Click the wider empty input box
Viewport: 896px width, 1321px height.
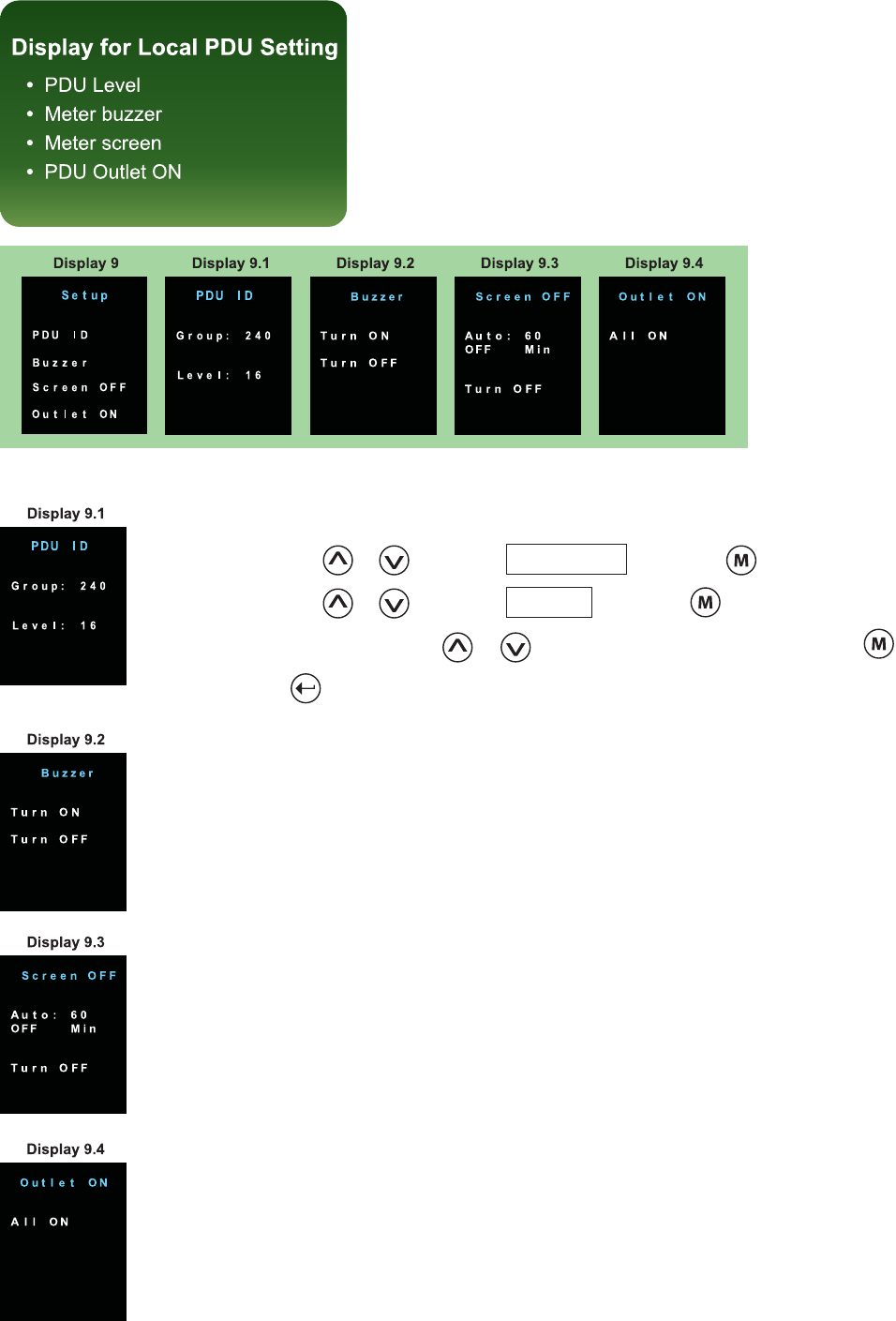tap(566, 560)
